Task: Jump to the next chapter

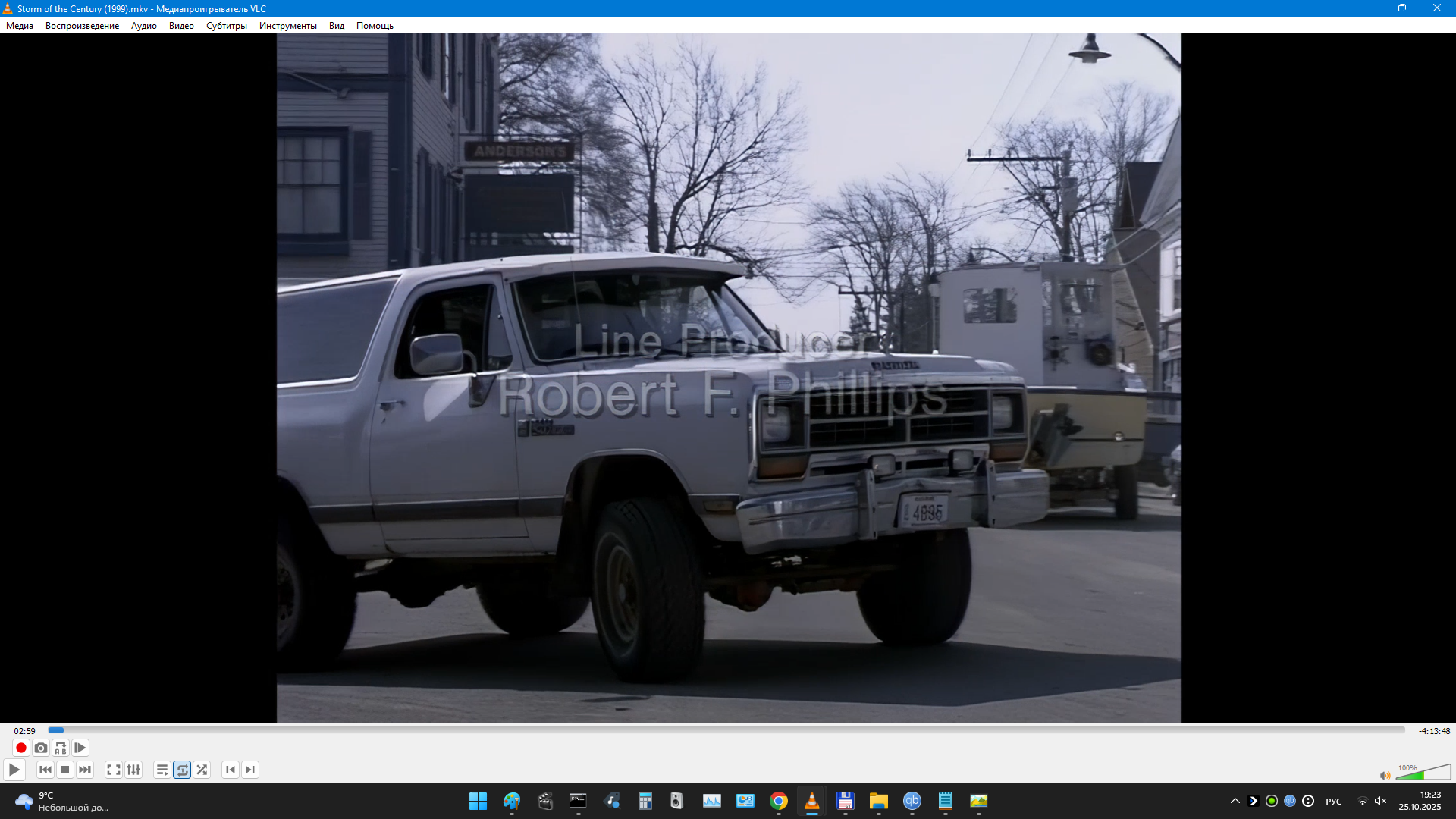Action: 250,770
